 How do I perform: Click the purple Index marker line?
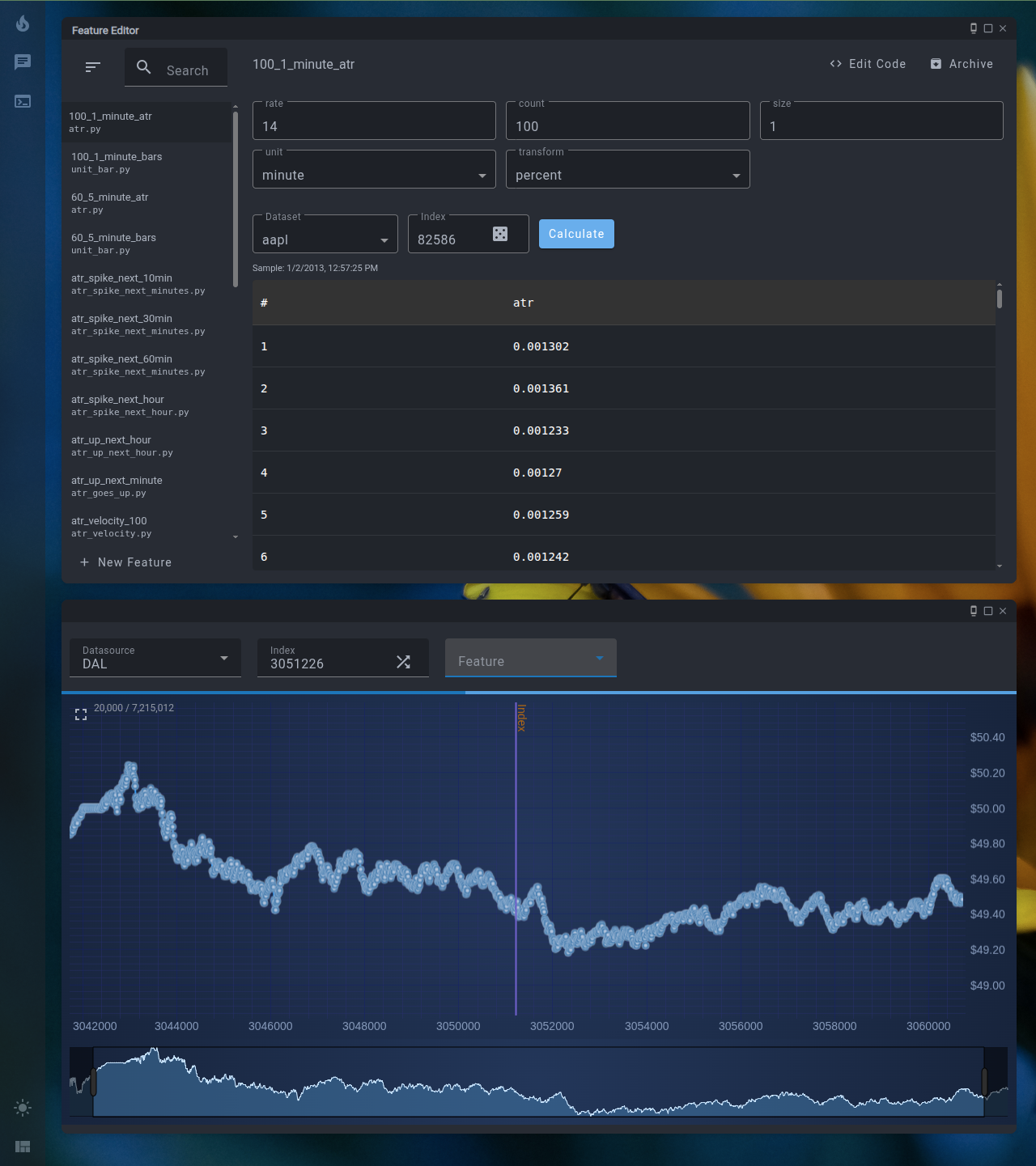[516, 859]
